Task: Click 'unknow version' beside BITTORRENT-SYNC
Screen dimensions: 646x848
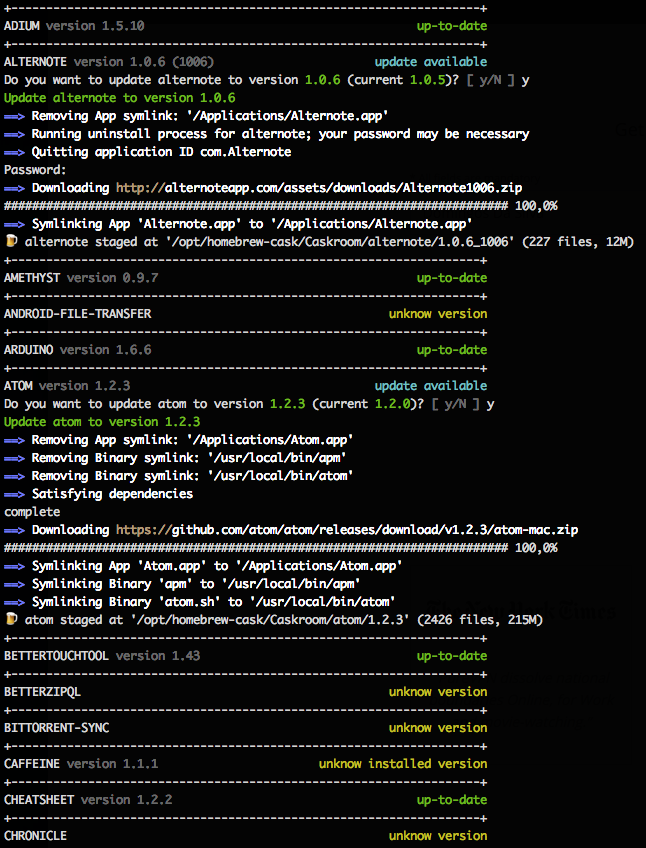Action: tap(438, 727)
